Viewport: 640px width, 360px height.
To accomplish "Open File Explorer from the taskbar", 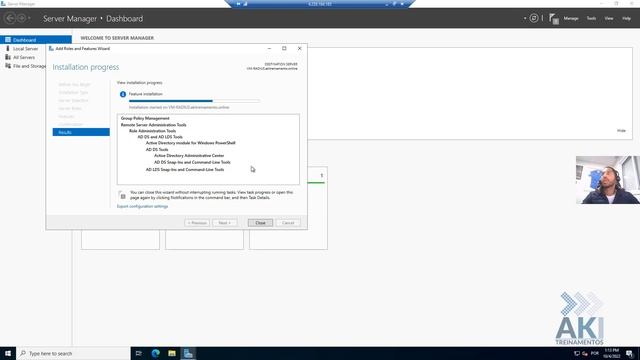I will [x=172, y=353].
